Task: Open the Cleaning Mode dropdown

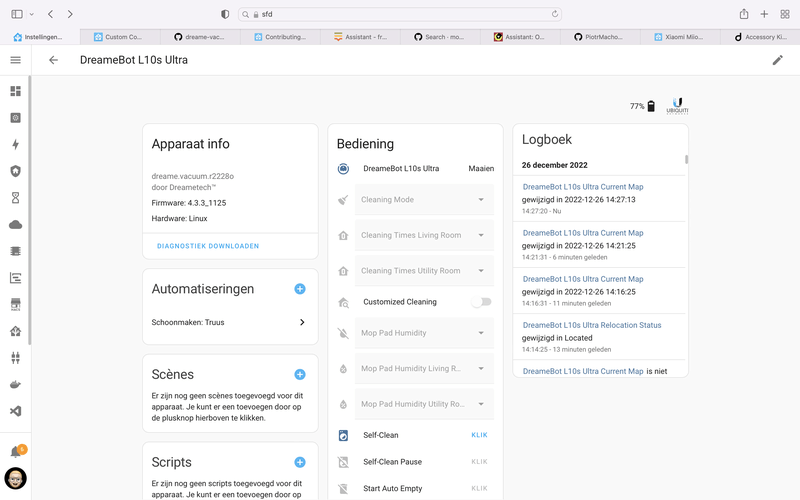Action: [424, 199]
